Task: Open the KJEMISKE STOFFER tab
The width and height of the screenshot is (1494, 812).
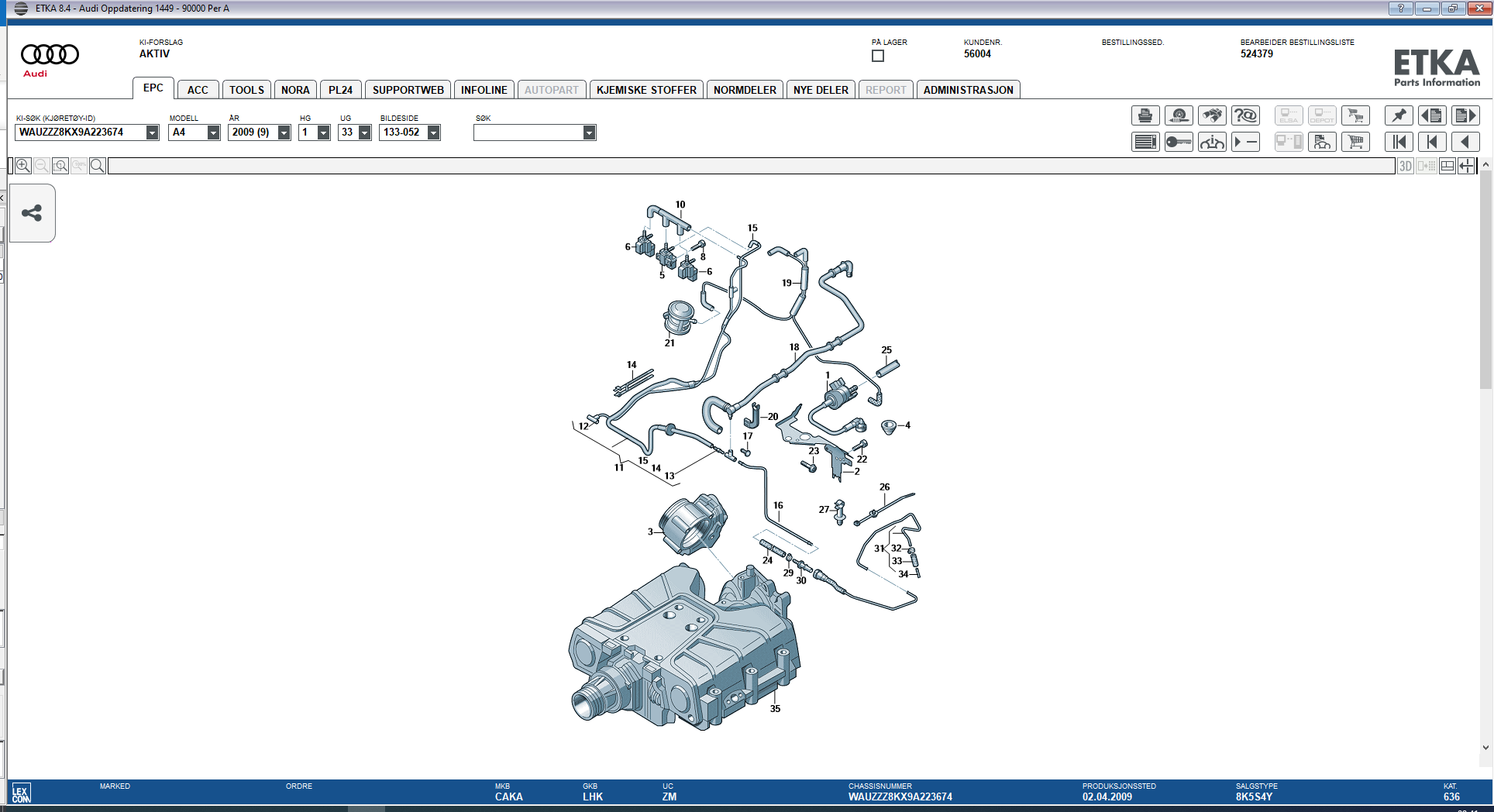Action: click(645, 89)
